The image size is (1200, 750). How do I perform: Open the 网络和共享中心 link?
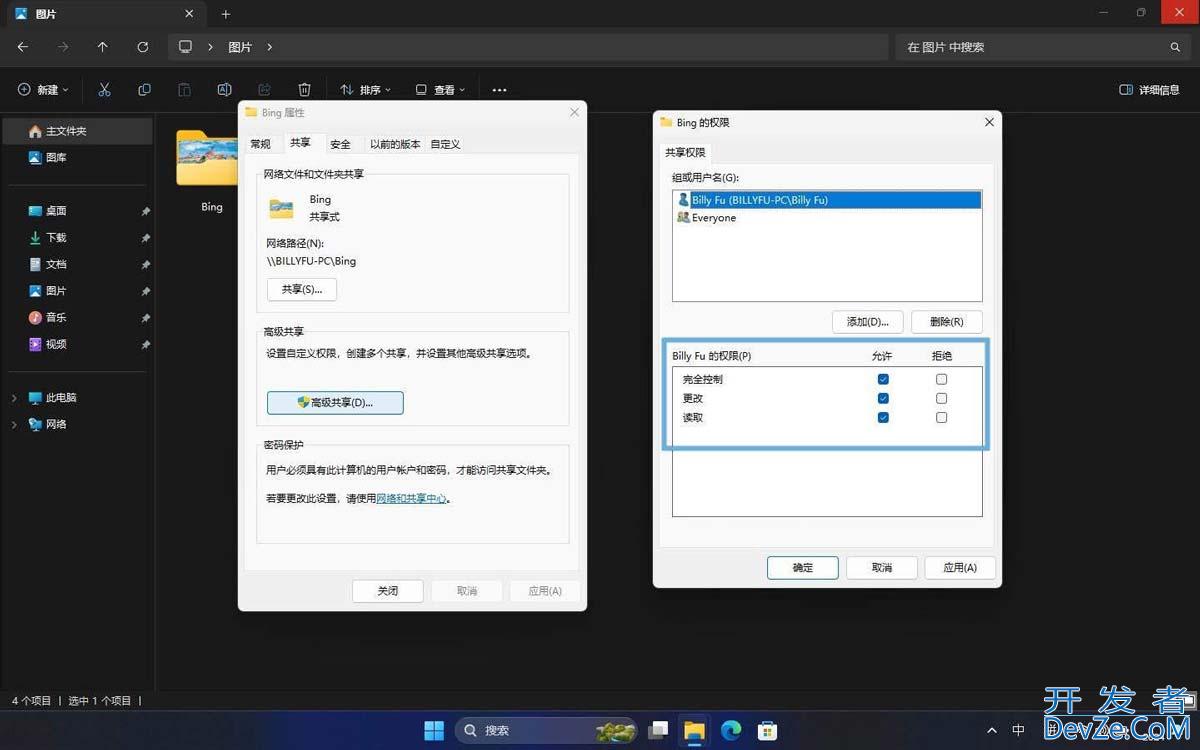click(x=411, y=498)
